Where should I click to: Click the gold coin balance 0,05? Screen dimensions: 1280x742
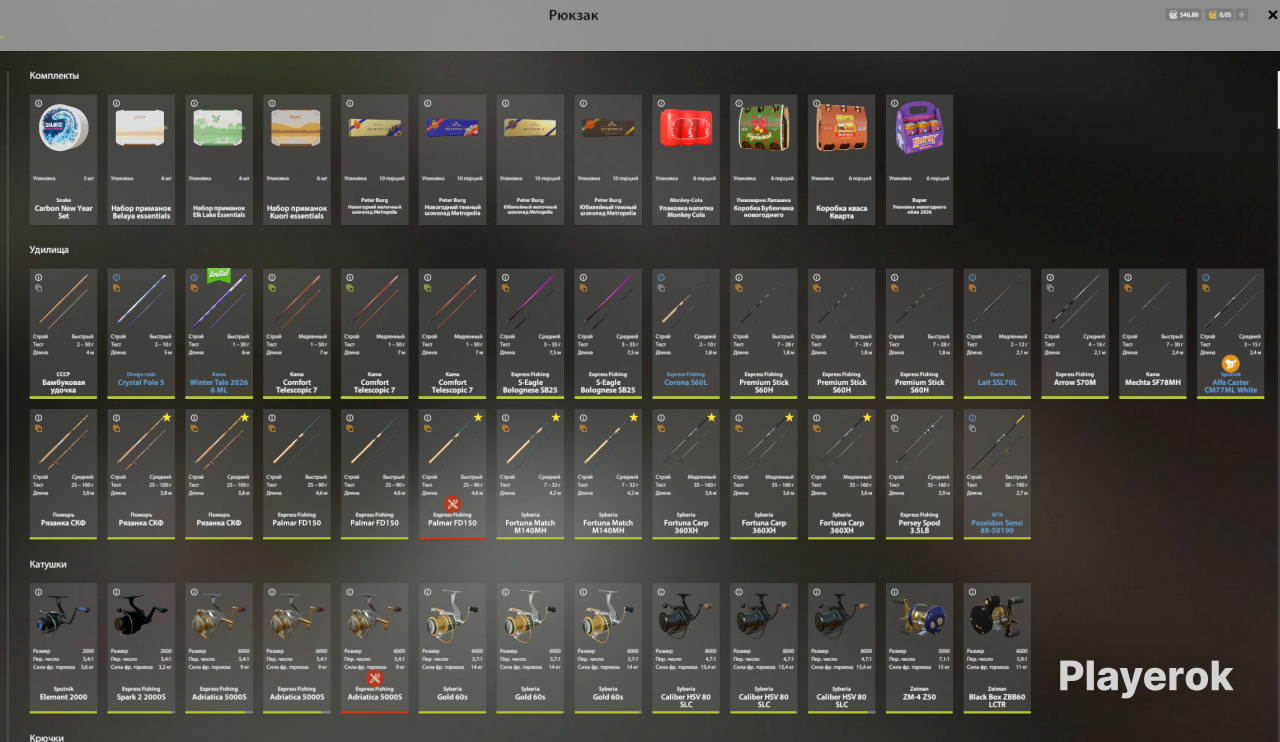pos(1219,15)
